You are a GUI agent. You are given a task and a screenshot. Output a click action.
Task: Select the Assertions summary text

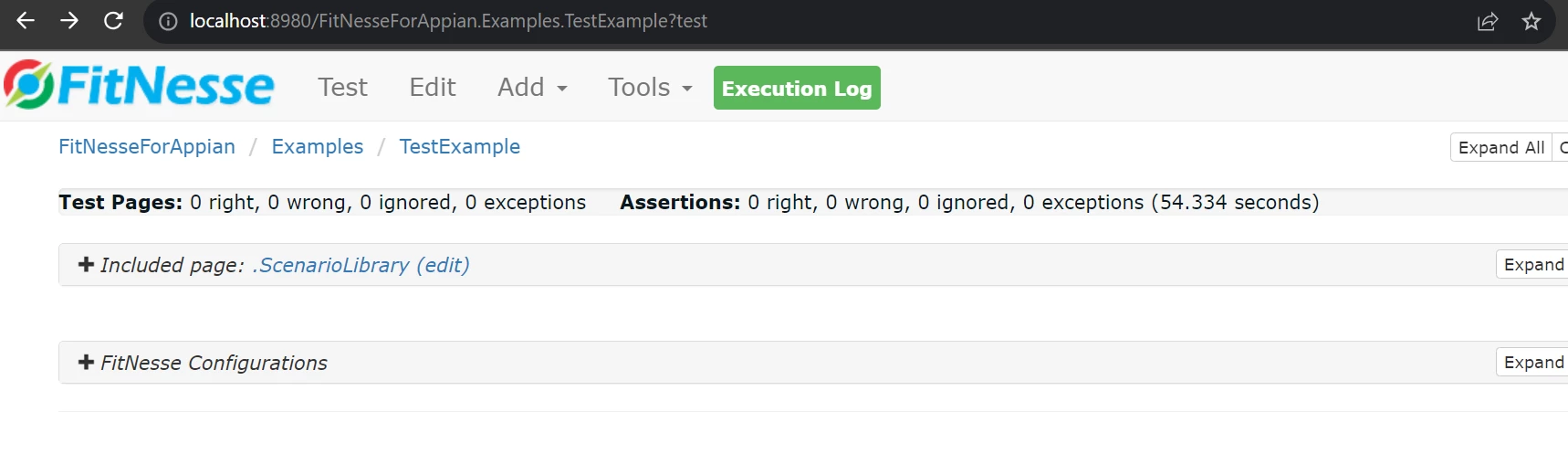point(969,202)
